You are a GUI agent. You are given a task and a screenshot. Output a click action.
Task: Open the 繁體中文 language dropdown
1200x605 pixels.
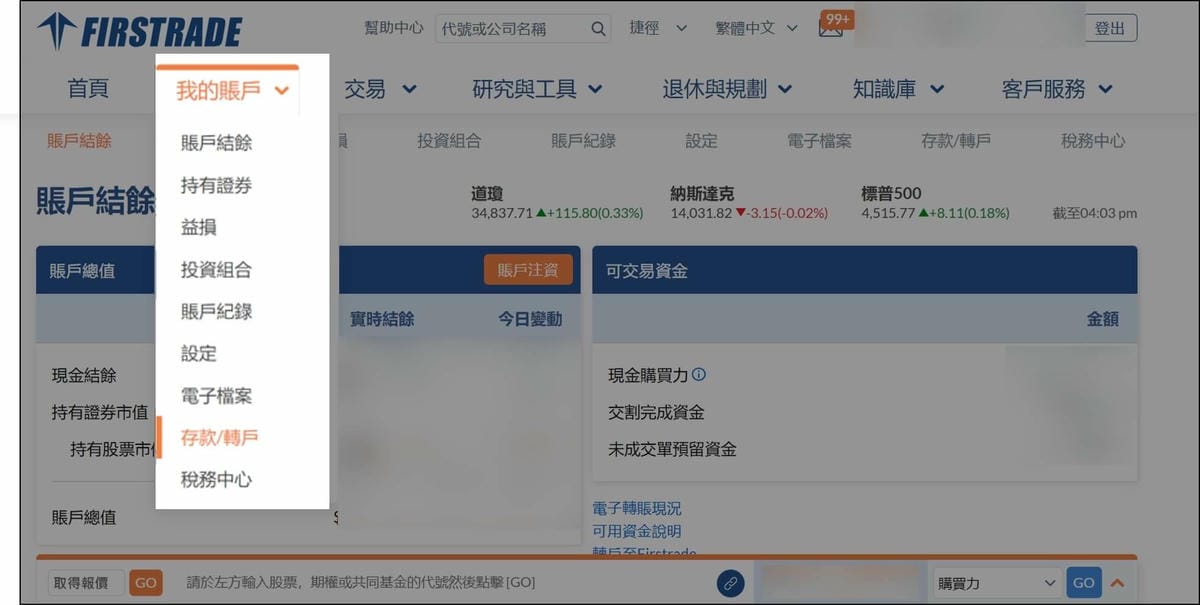point(757,28)
